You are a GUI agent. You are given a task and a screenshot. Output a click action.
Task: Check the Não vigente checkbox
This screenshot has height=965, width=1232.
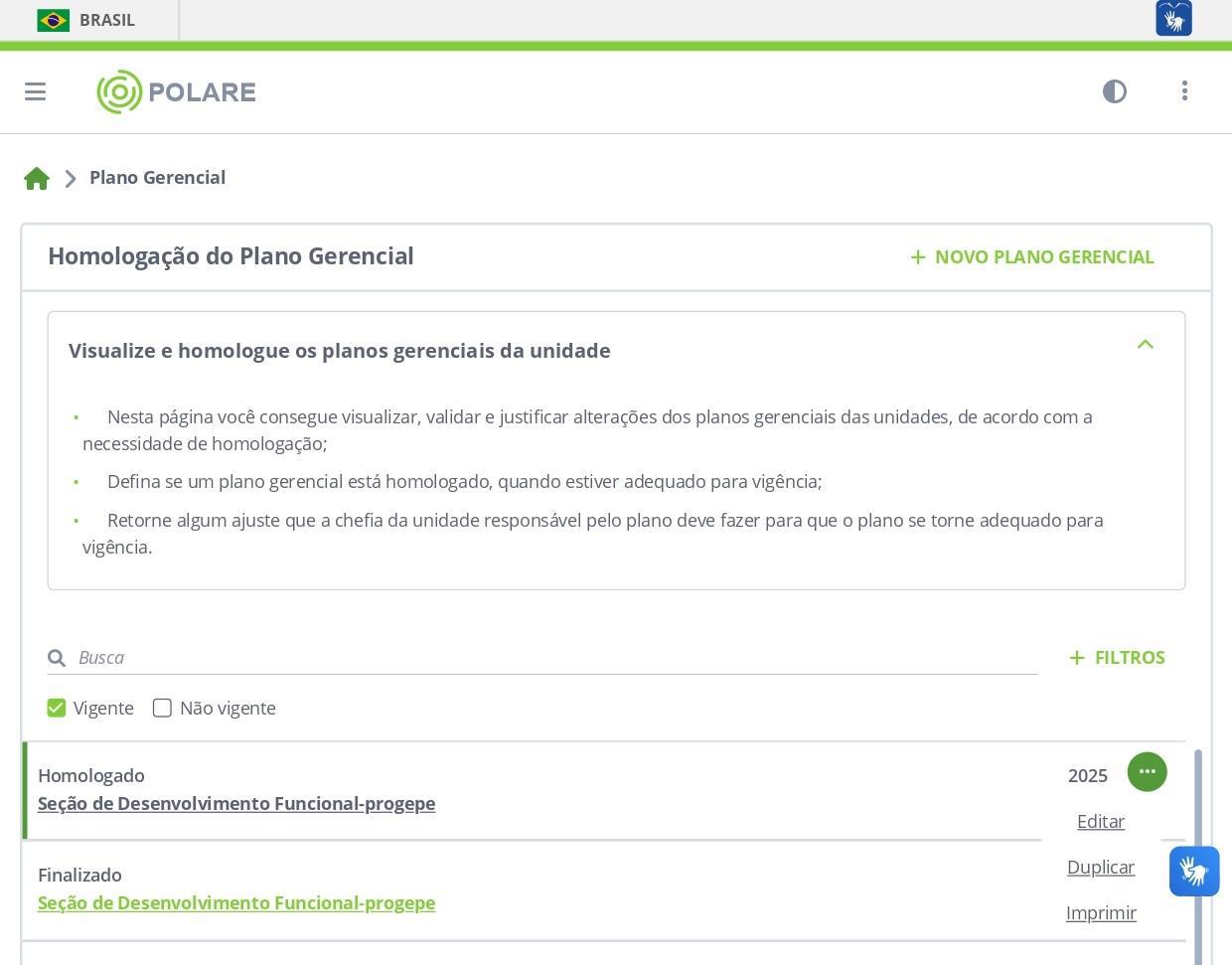pos(162,708)
